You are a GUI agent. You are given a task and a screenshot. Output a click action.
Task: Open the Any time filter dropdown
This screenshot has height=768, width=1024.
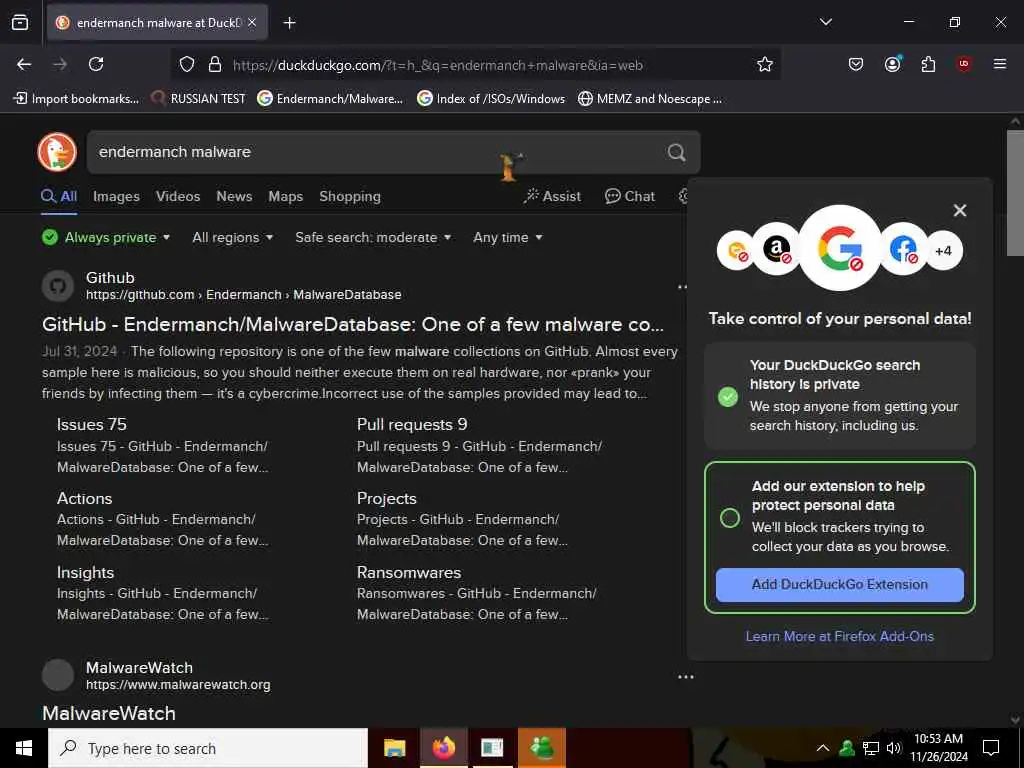(x=507, y=237)
